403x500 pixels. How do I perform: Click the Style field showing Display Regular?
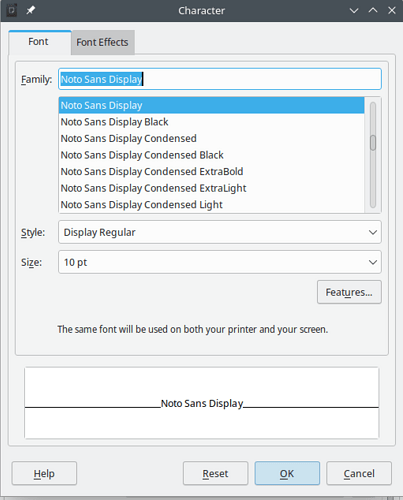pos(220,232)
